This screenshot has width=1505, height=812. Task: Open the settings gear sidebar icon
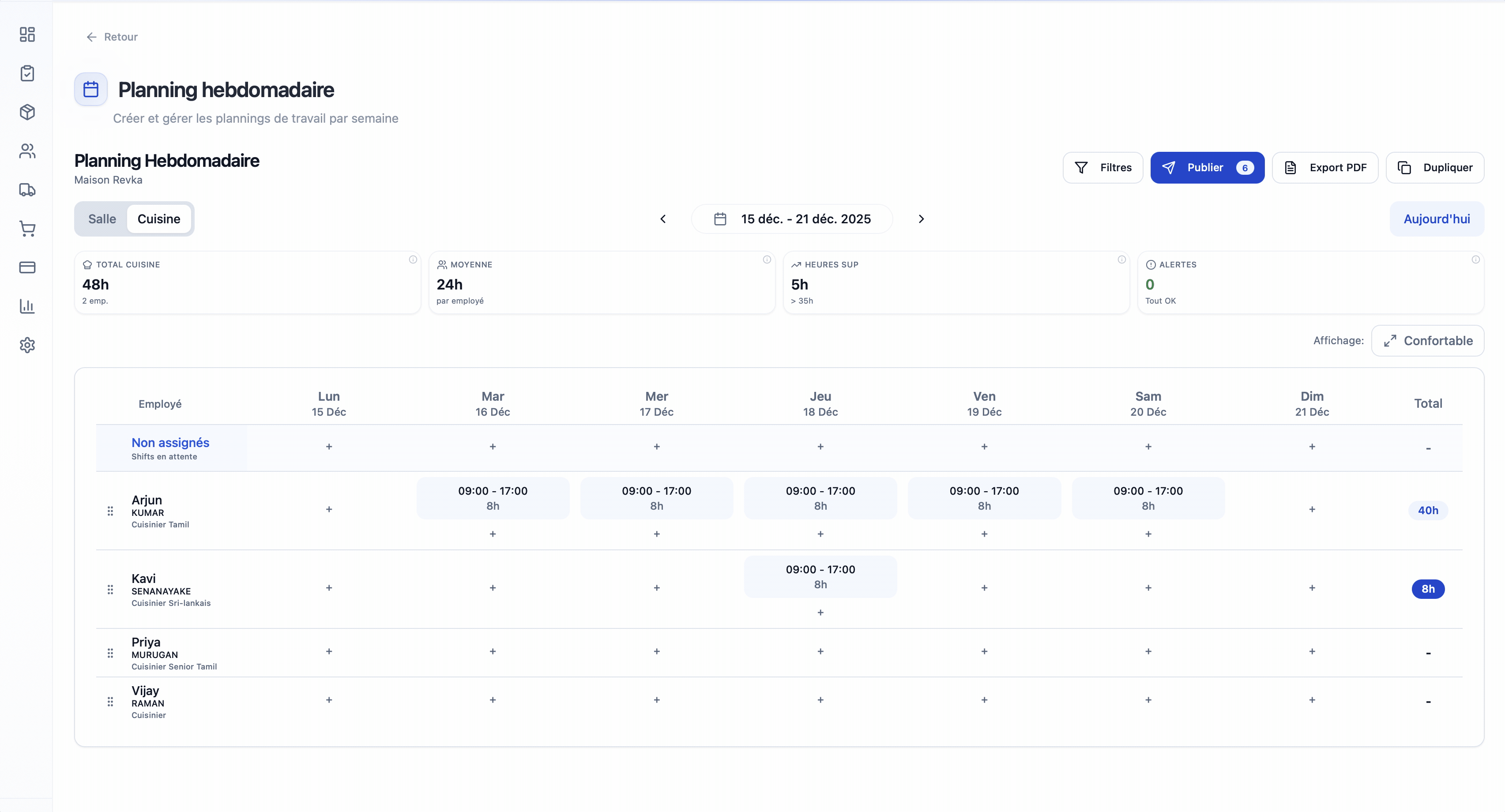click(27, 345)
